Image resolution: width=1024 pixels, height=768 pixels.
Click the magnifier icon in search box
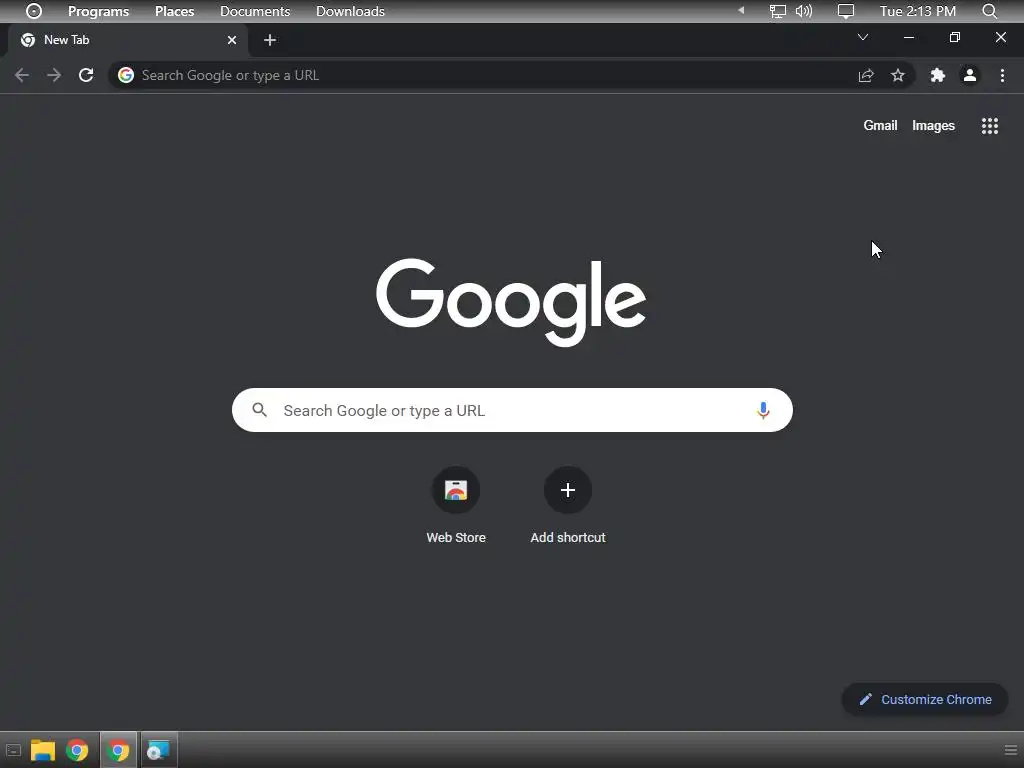point(259,410)
